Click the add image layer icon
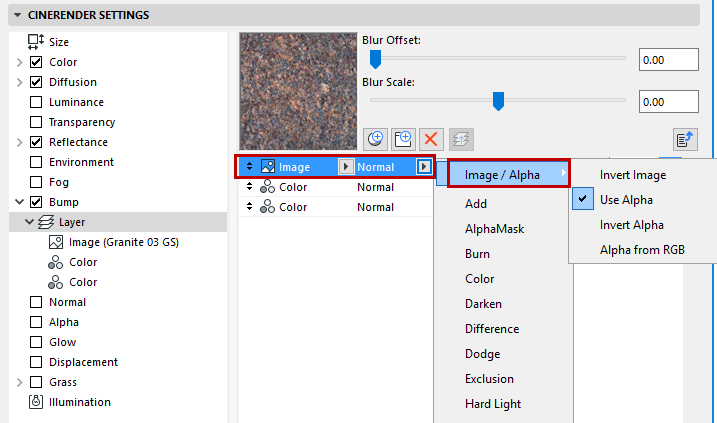 (403, 139)
